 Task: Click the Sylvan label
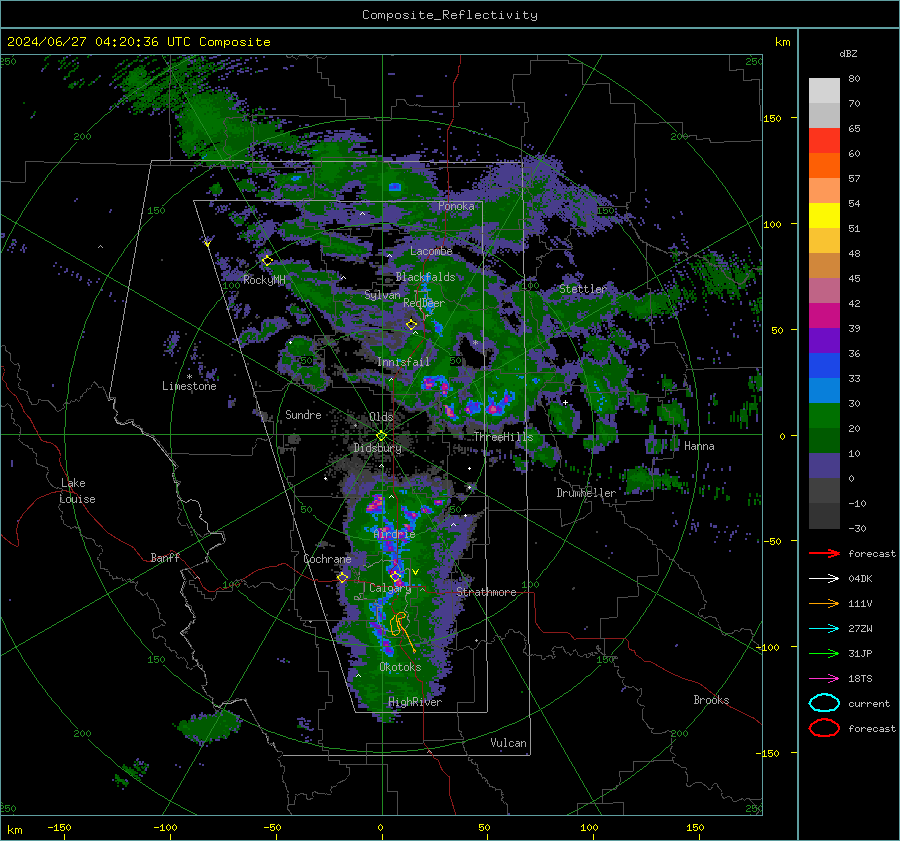pyautogui.click(x=382, y=295)
